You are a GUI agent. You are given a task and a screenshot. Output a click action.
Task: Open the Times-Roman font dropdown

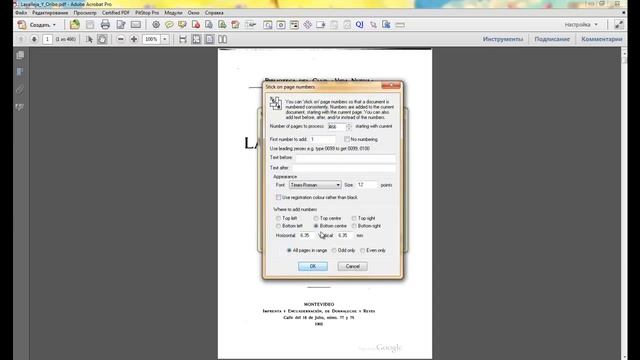(315, 185)
